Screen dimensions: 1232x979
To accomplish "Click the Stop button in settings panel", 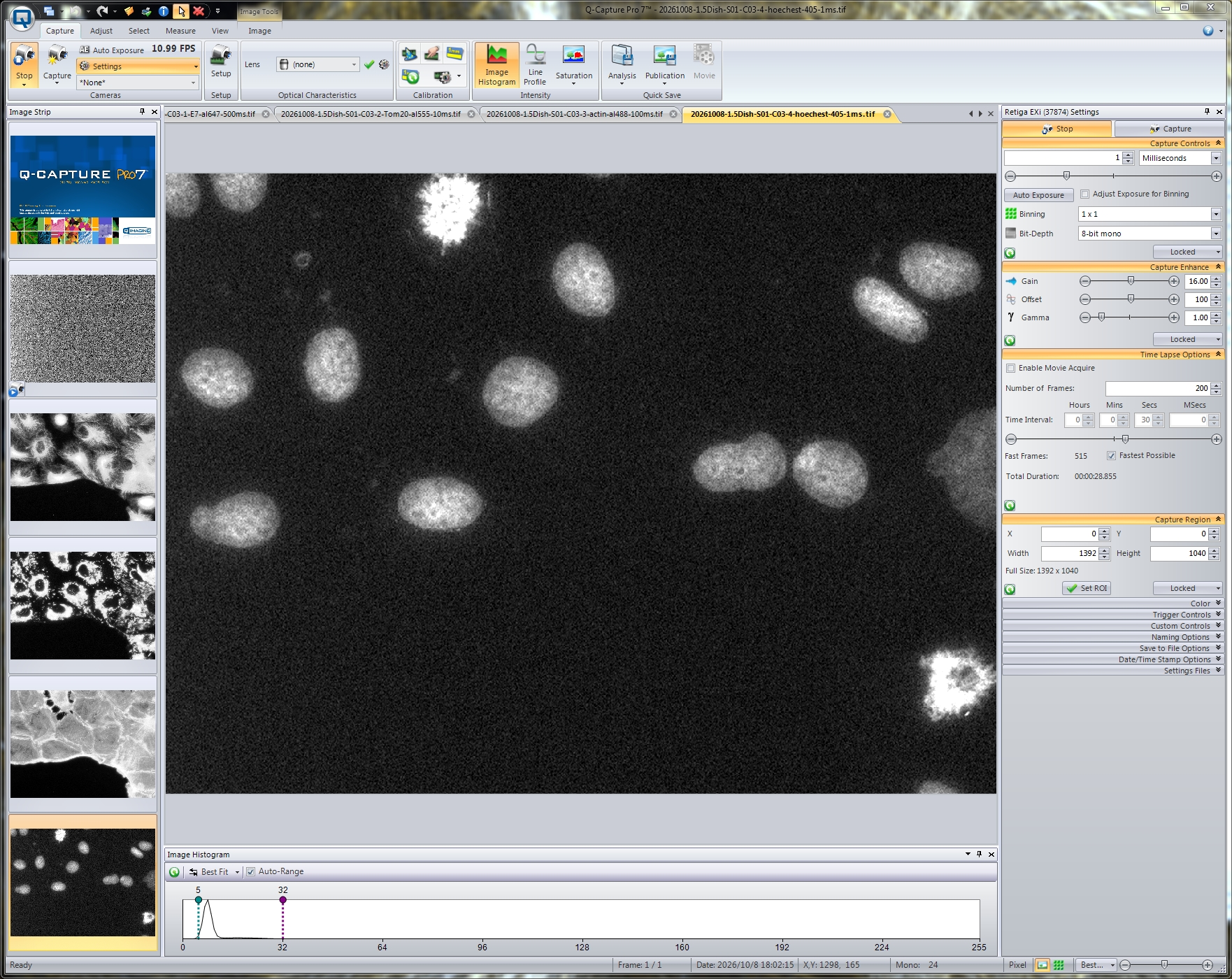I will tap(1056, 129).
